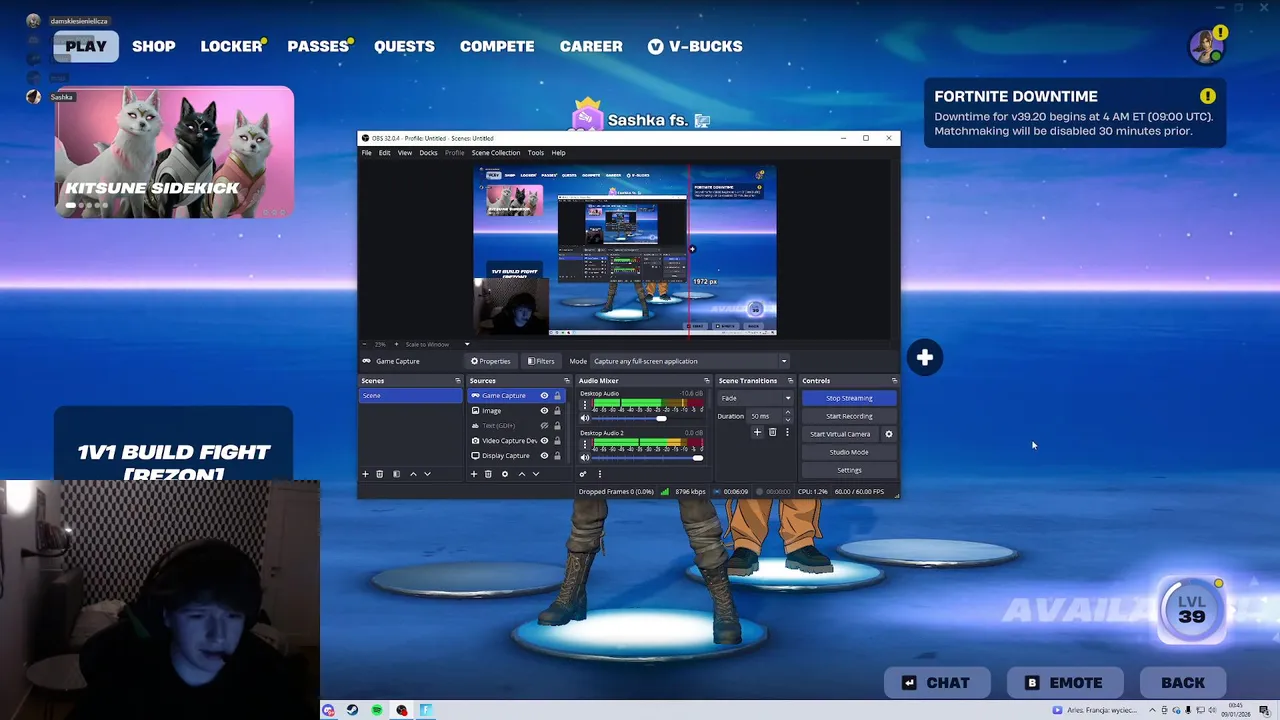This screenshot has height=720, width=1280.
Task: Pop out the Controls dock
Action: point(894,381)
